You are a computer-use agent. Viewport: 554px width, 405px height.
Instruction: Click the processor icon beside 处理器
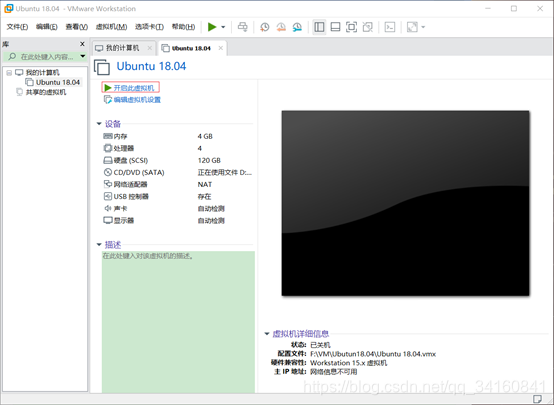click(x=108, y=148)
